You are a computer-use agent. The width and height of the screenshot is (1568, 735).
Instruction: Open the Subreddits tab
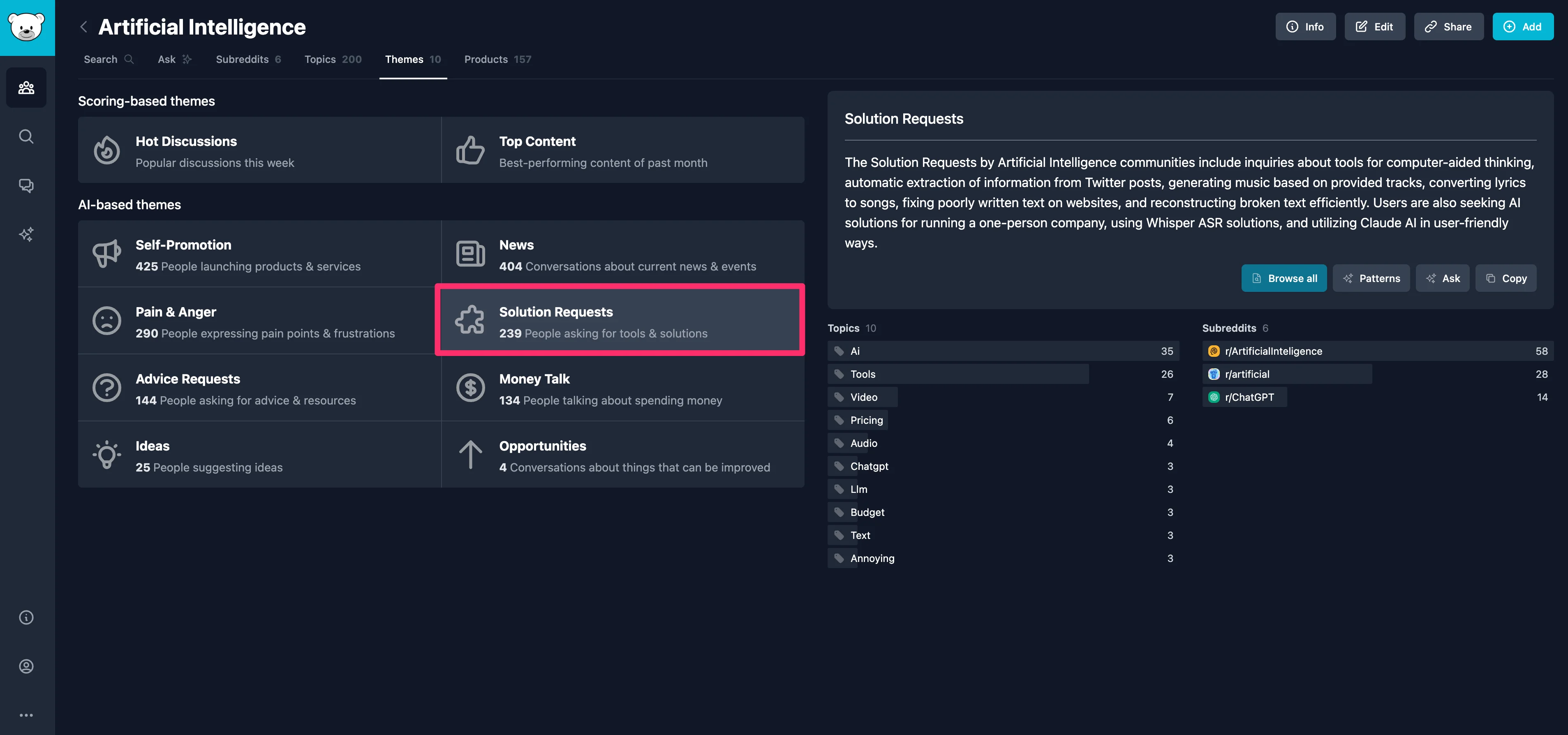[x=248, y=59]
